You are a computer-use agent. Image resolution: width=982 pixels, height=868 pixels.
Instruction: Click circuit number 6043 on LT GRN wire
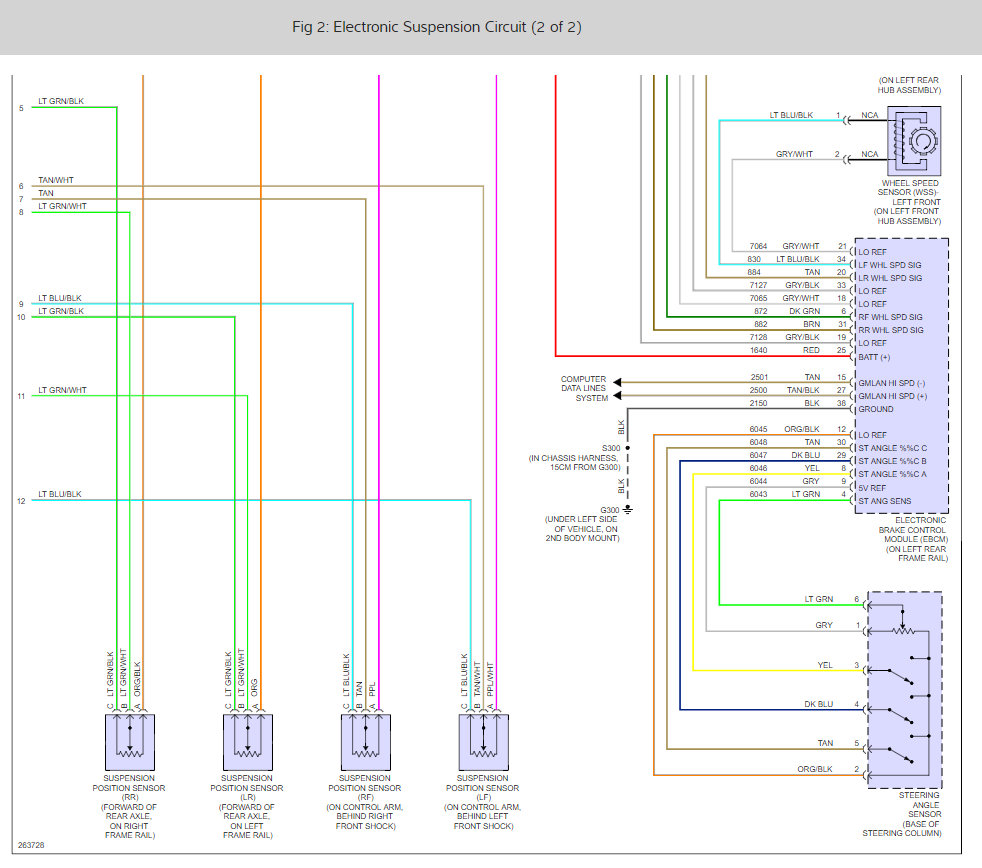(758, 494)
